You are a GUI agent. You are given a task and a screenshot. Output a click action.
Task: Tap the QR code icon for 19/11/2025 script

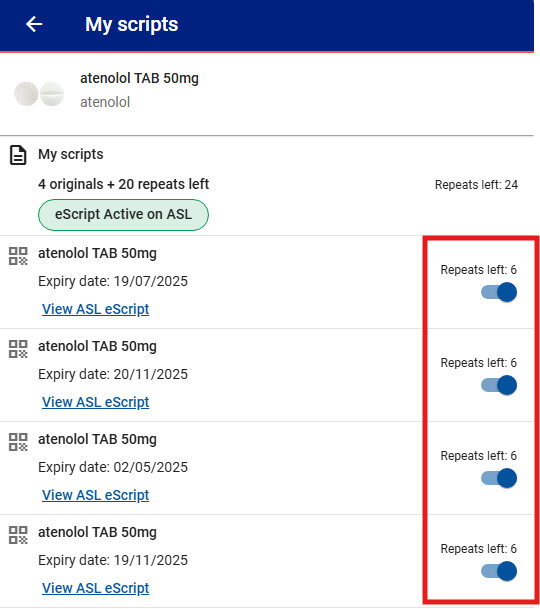pos(18,535)
